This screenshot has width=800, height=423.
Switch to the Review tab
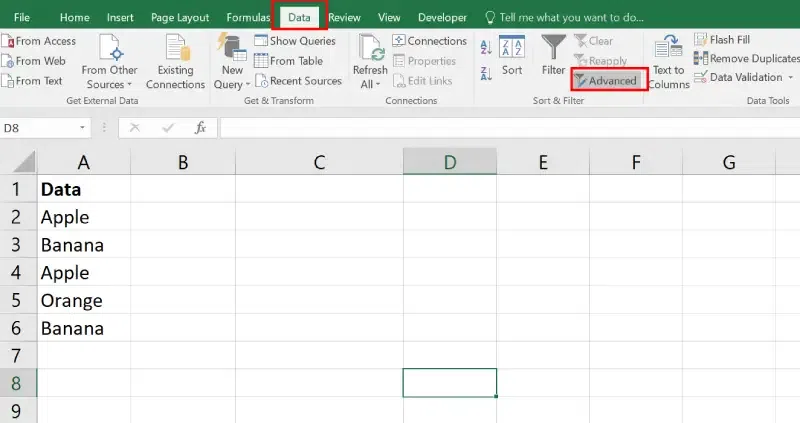pos(344,17)
